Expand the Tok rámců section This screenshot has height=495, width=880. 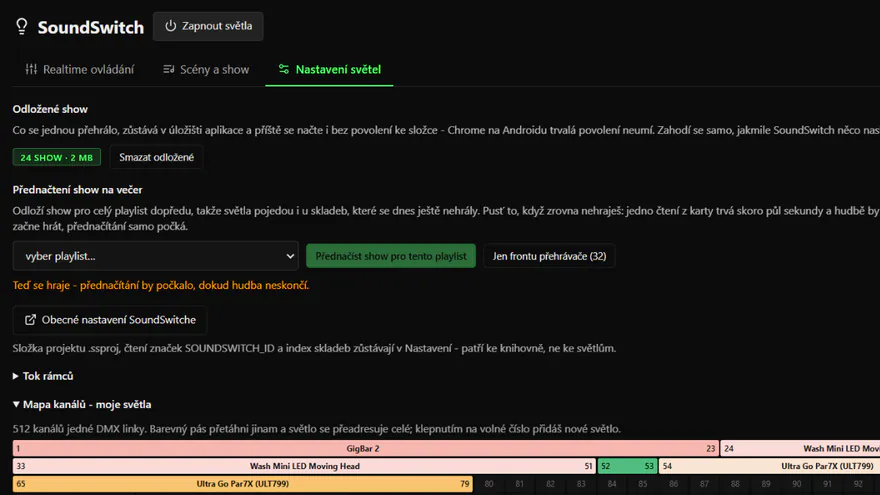(43, 376)
